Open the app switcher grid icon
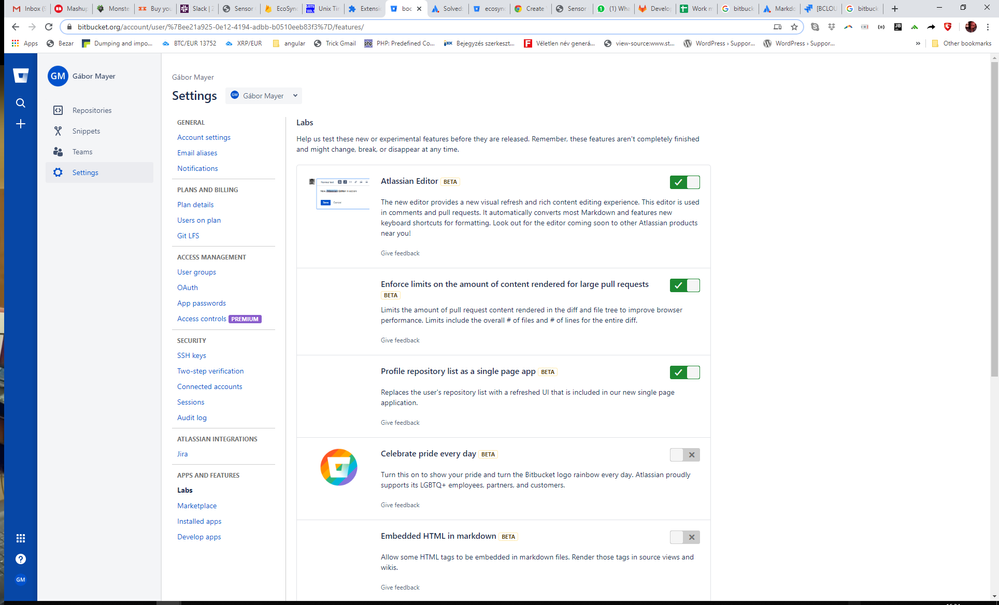This screenshot has width=999, height=605. coord(20,538)
